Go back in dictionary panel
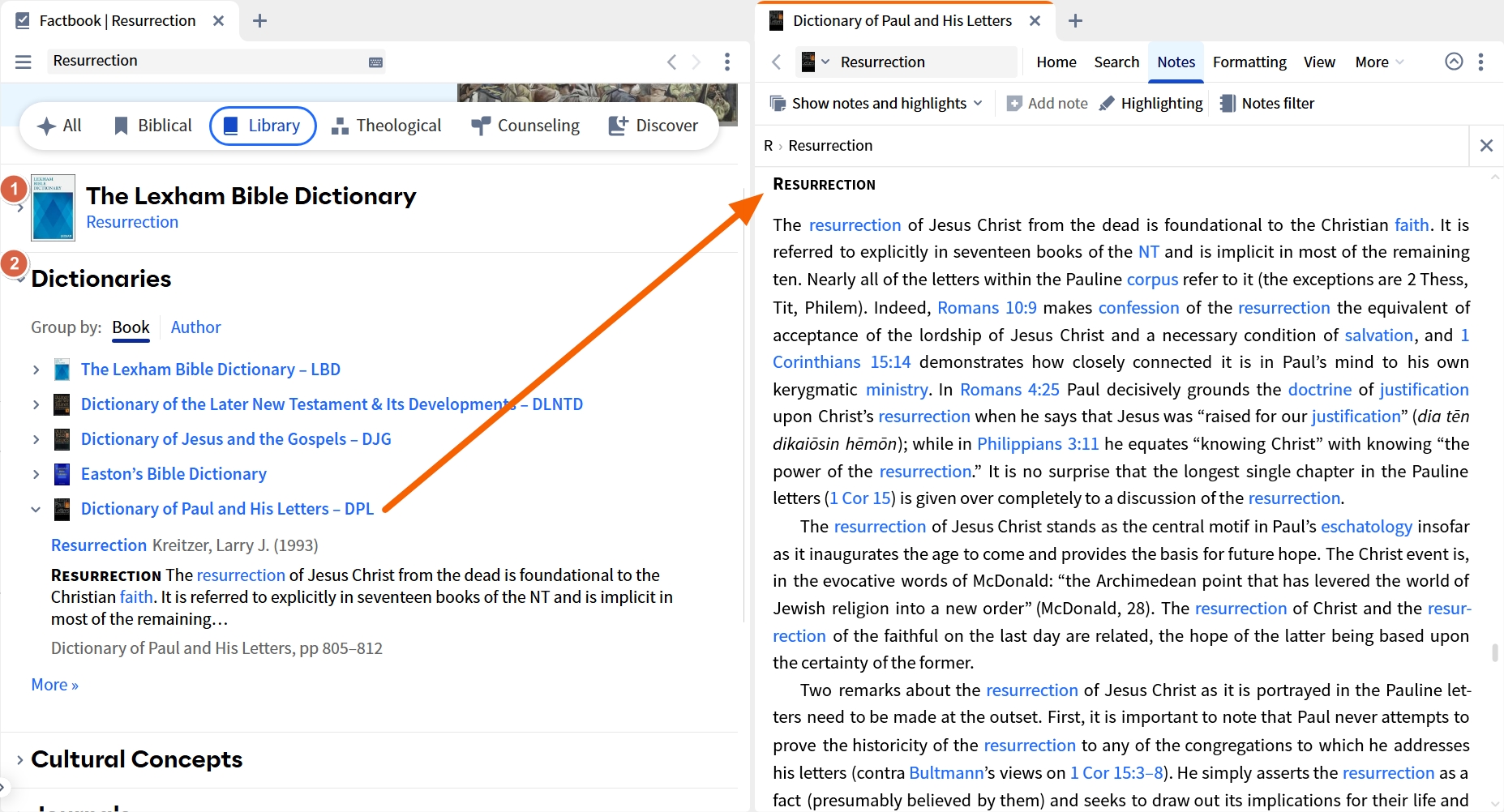Image resolution: width=1504 pixels, height=812 pixels. pos(776,62)
